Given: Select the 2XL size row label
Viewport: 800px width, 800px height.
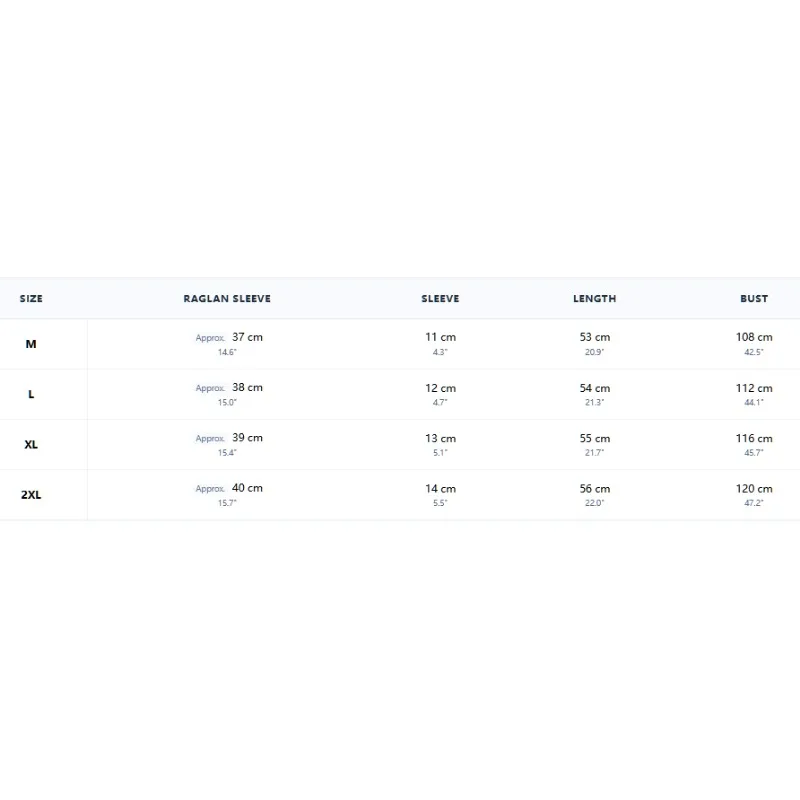Looking at the screenshot, I should pyautogui.click(x=31, y=495).
